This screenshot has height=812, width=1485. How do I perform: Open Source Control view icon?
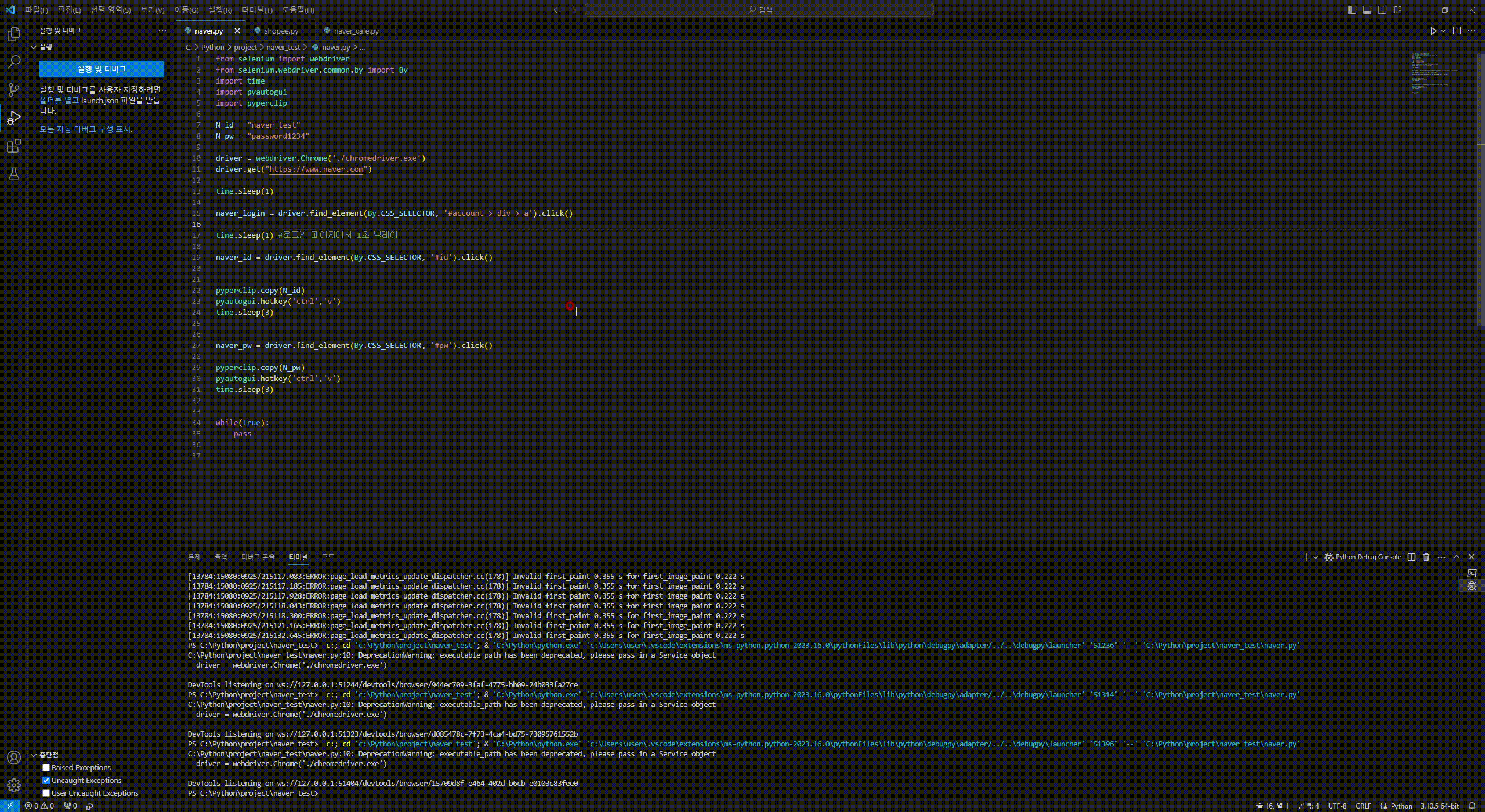14,89
